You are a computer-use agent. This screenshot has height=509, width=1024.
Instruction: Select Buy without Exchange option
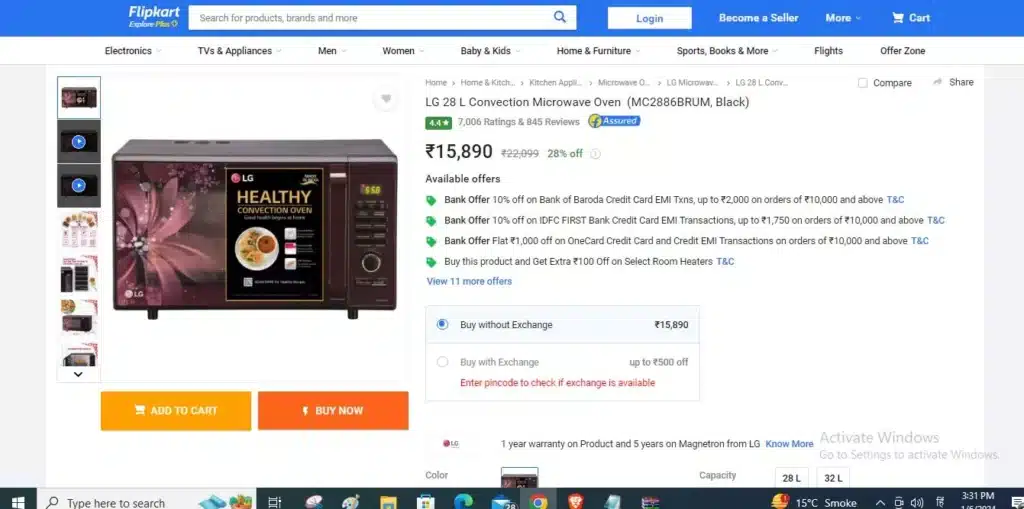pyautogui.click(x=443, y=324)
